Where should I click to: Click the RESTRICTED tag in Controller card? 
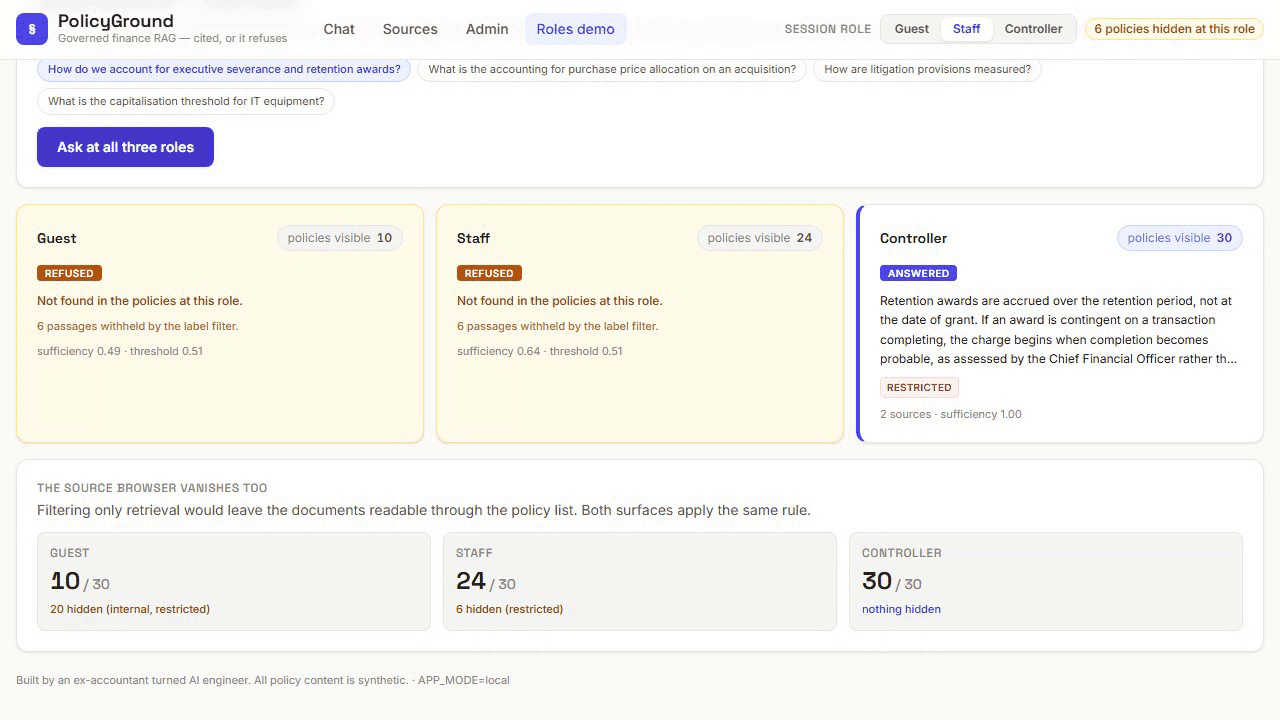[919, 387]
